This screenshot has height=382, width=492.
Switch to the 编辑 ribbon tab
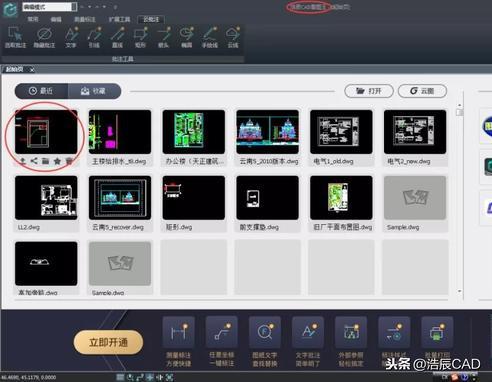pos(56,19)
